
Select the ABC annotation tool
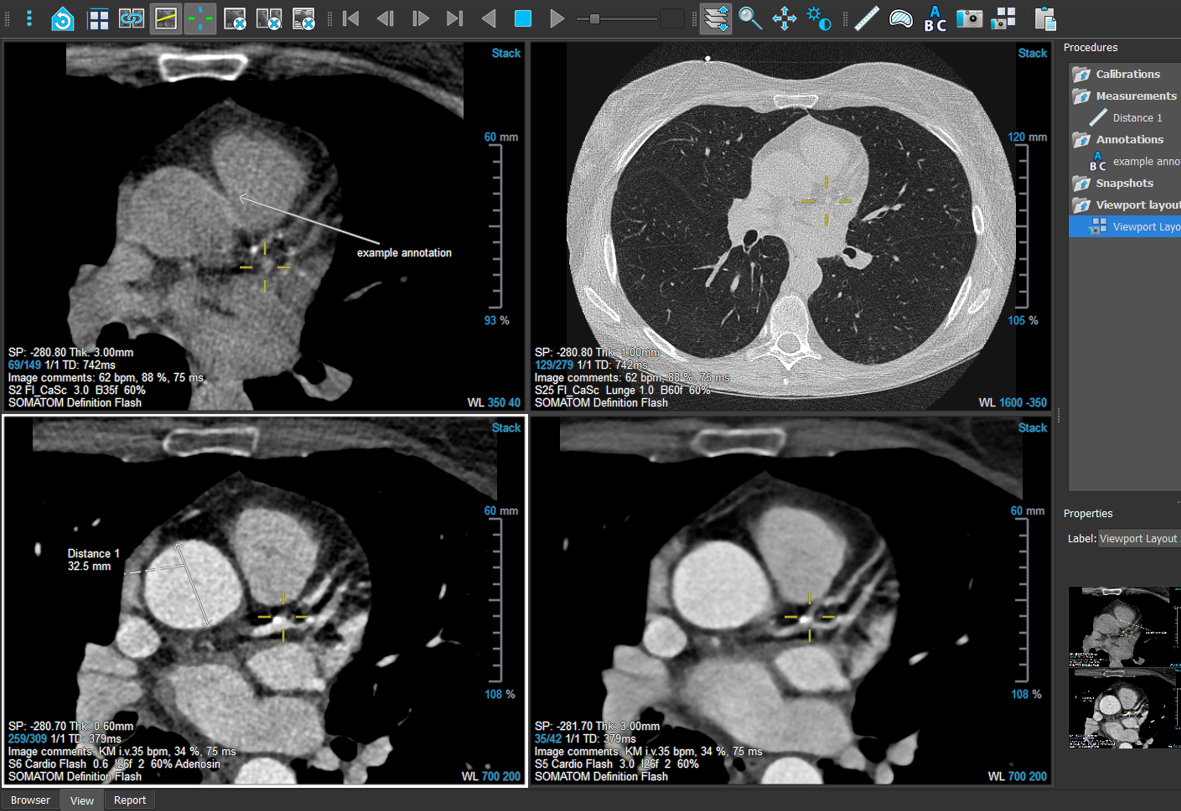tap(934, 18)
